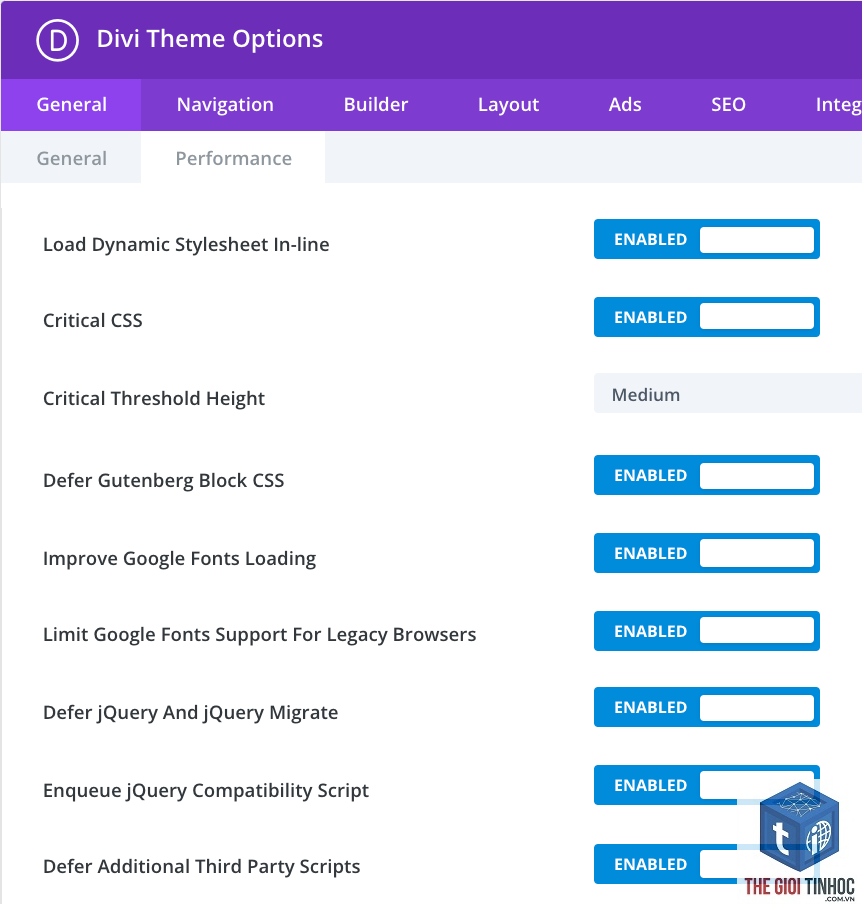Click the Defer Gutenberg Block CSS label
862x904 pixels.
coord(164,480)
